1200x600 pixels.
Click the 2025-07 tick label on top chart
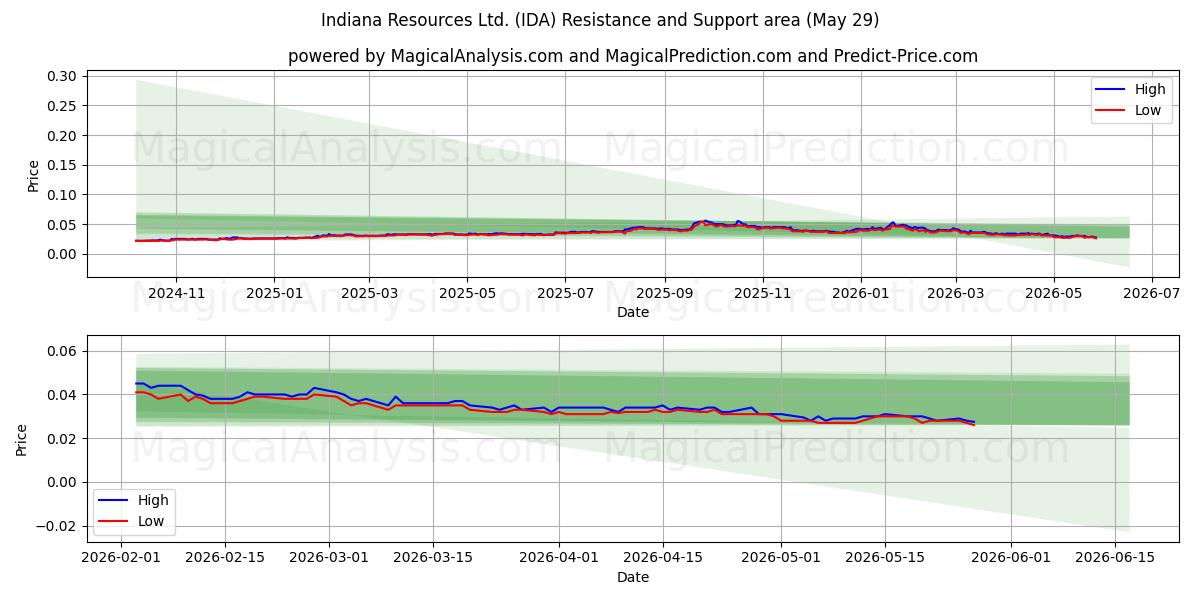pyautogui.click(x=565, y=294)
